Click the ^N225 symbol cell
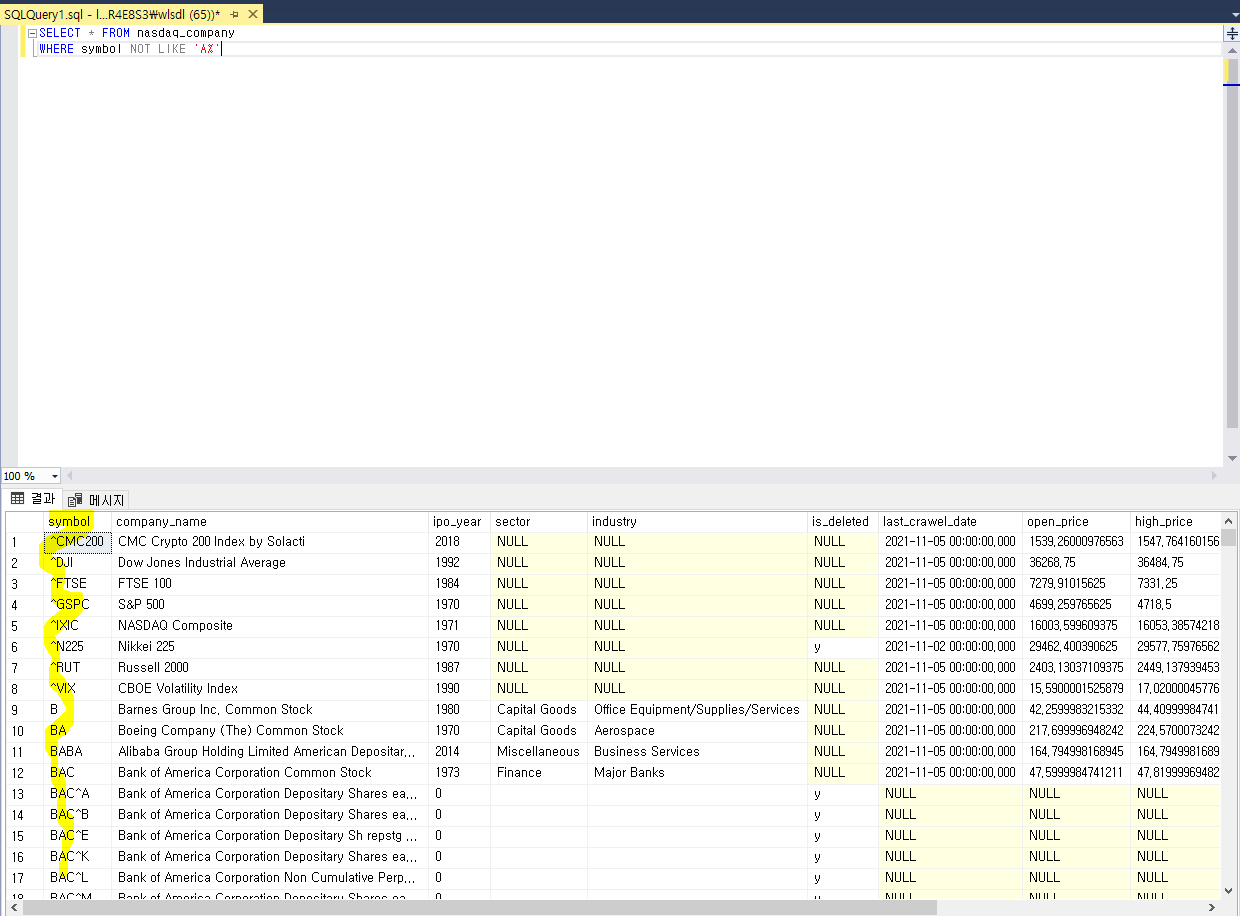Image resolution: width=1240 pixels, height=916 pixels. [x=78, y=647]
